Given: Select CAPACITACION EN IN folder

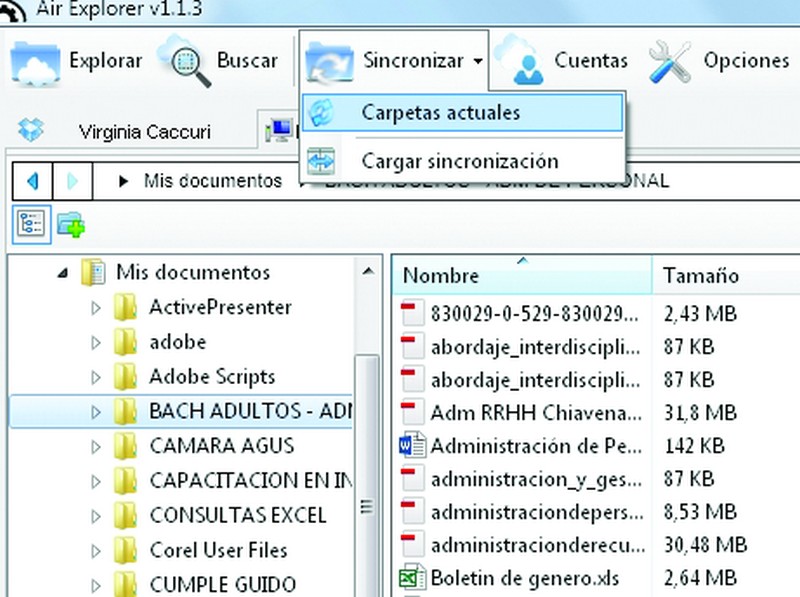Looking at the screenshot, I should click(250, 481).
